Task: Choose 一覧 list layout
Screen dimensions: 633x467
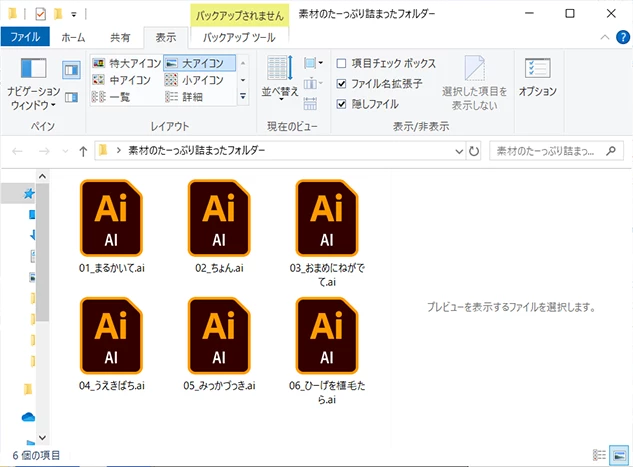Action: tap(111, 97)
